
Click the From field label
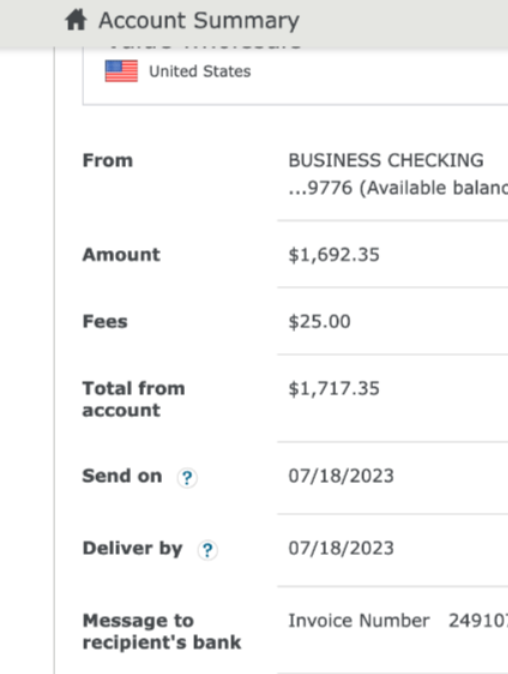tap(108, 160)
